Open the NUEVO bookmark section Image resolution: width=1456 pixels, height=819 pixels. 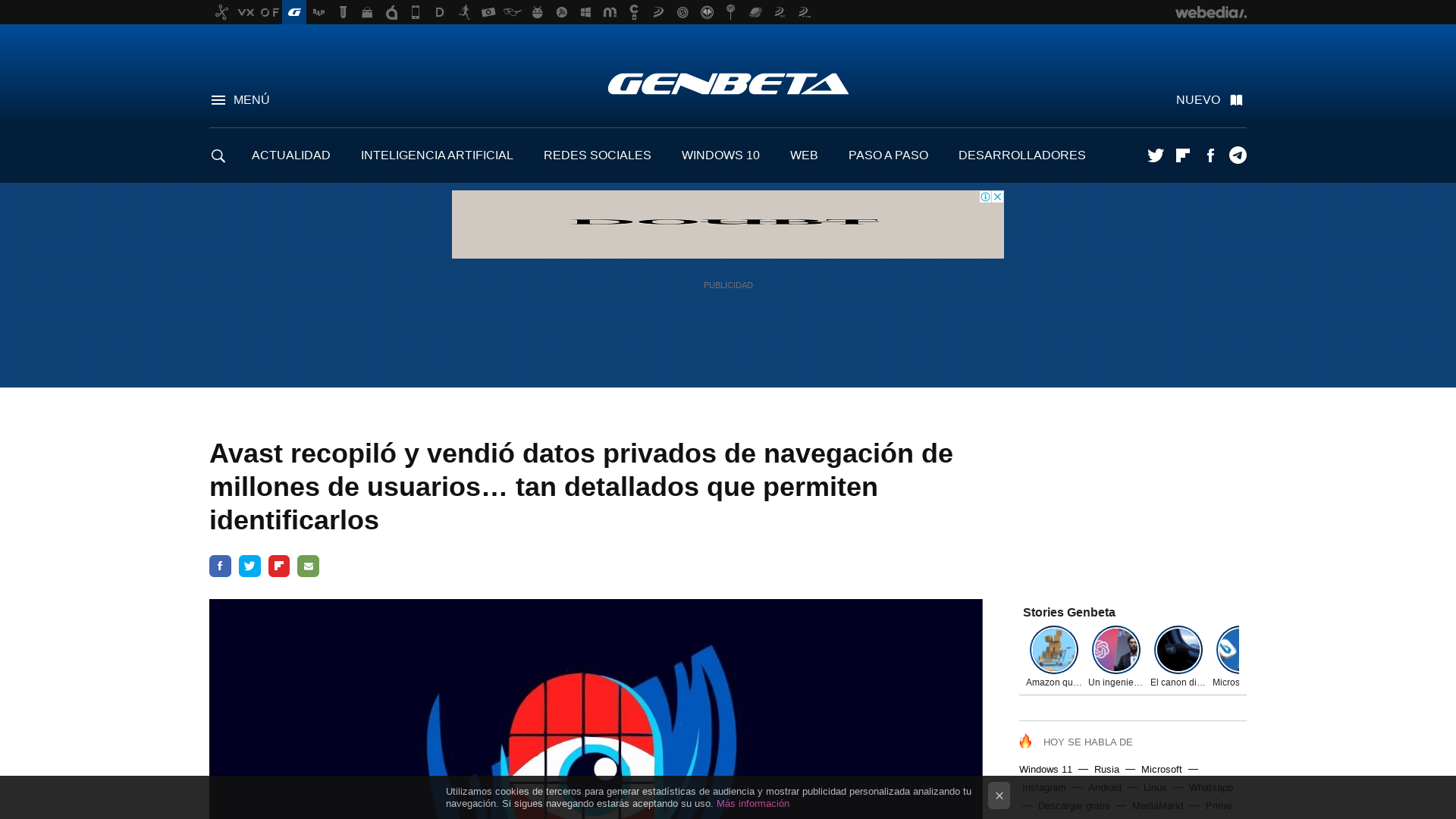click(x=1210, y=100)
